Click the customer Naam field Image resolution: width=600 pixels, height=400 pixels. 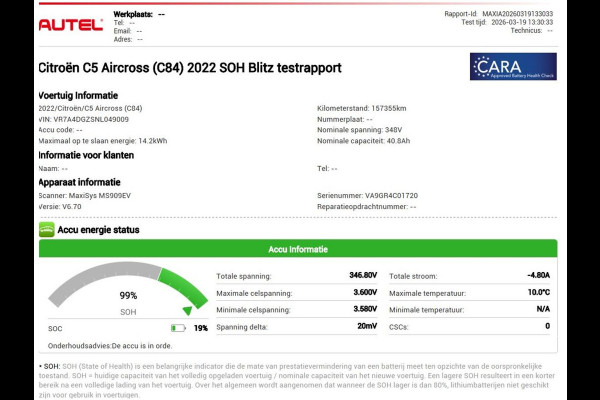pyautogui.click(x=53, y=168)
